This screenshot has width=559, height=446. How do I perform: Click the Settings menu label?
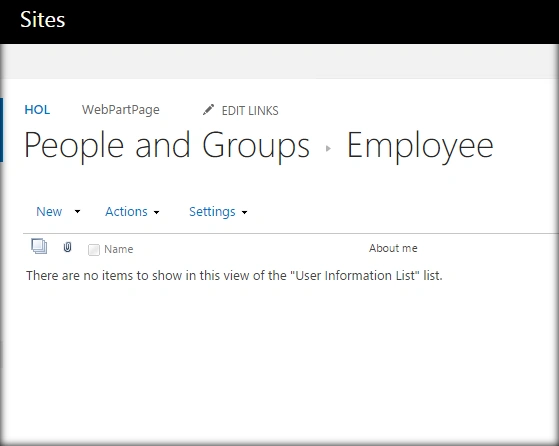click(x=212, y=212)
